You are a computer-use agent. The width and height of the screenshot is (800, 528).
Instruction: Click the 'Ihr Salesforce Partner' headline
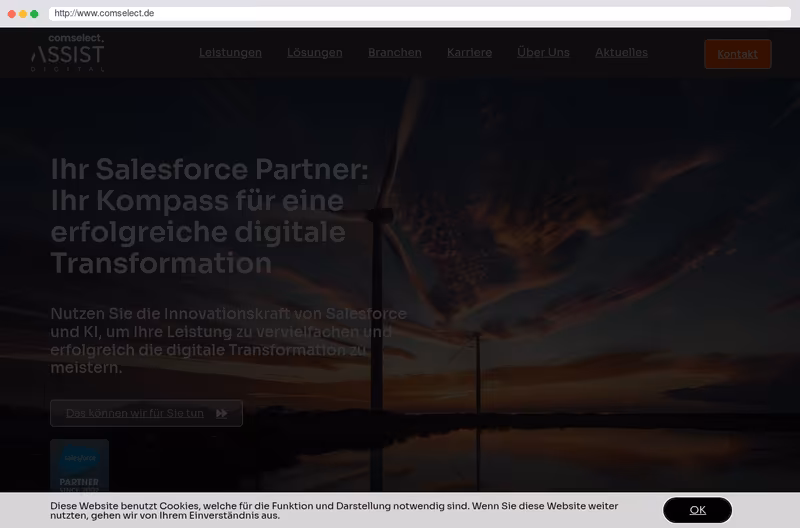[x=209, y=216]
